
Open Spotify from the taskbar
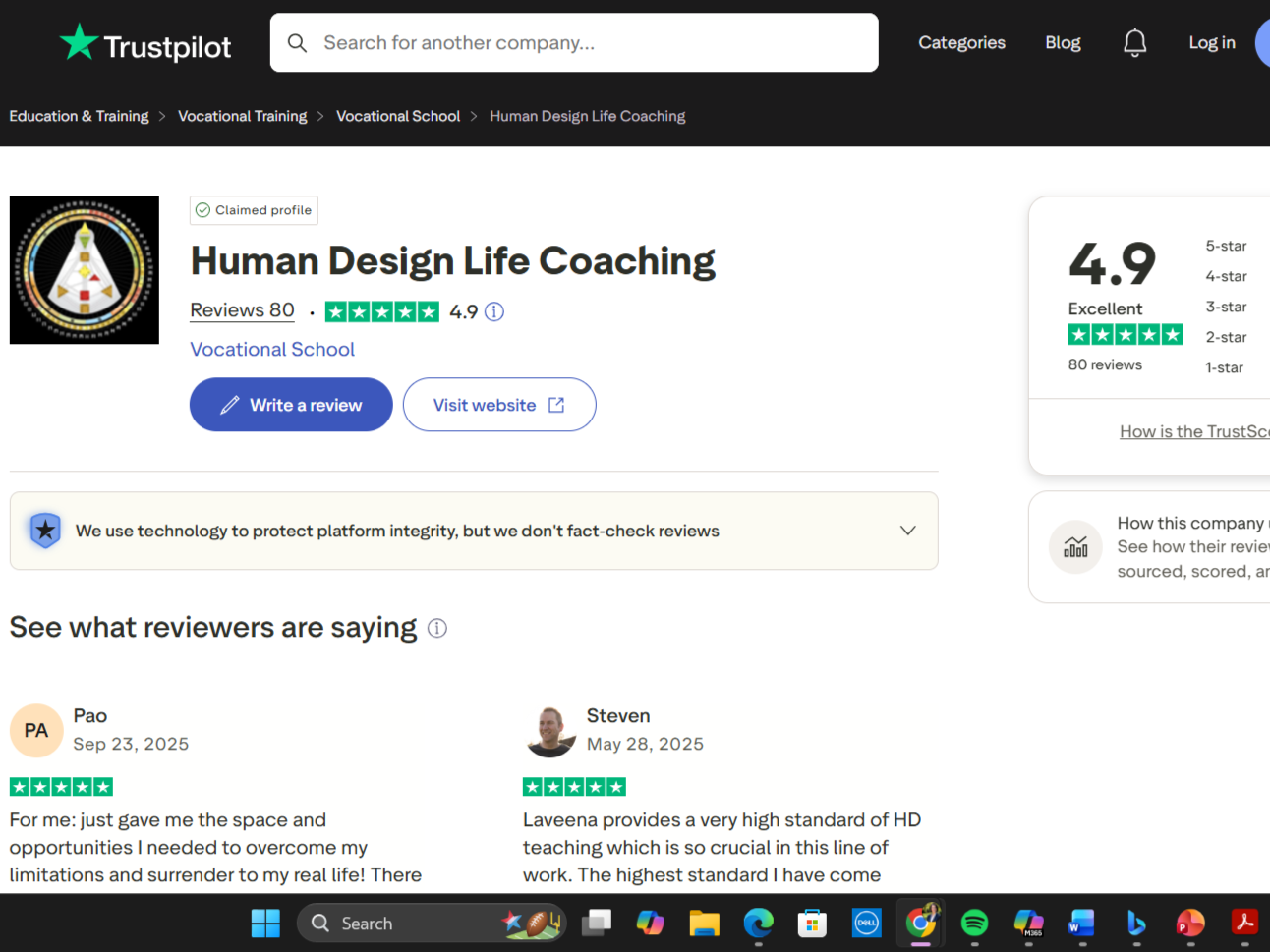click(x=974, y=923)
